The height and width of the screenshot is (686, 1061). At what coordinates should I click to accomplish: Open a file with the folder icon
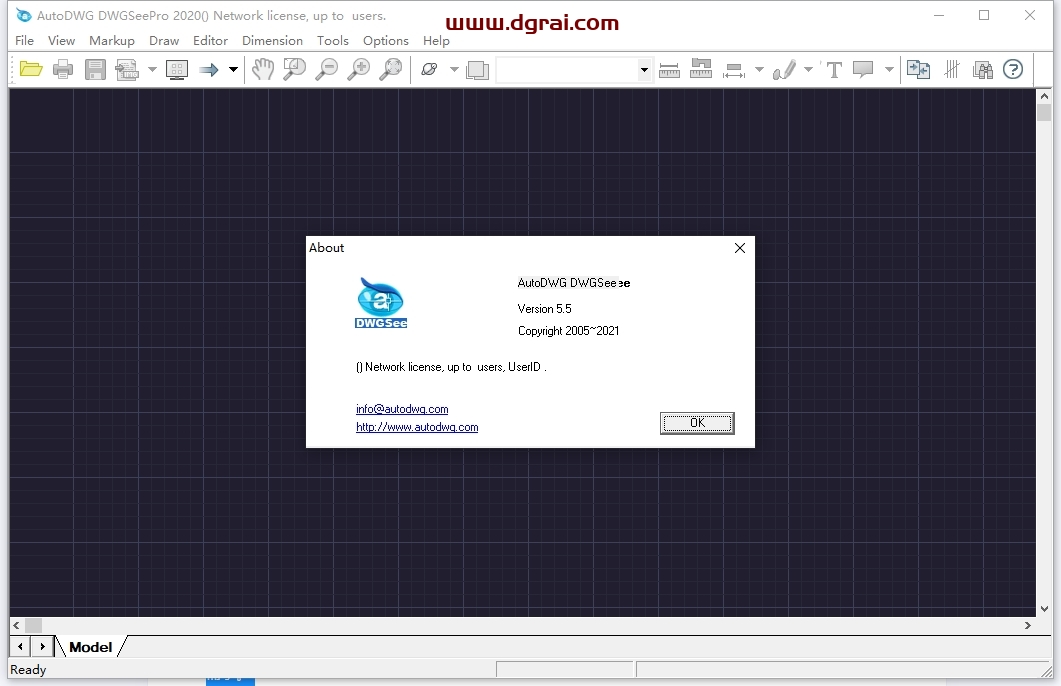(x=31, y=69)
